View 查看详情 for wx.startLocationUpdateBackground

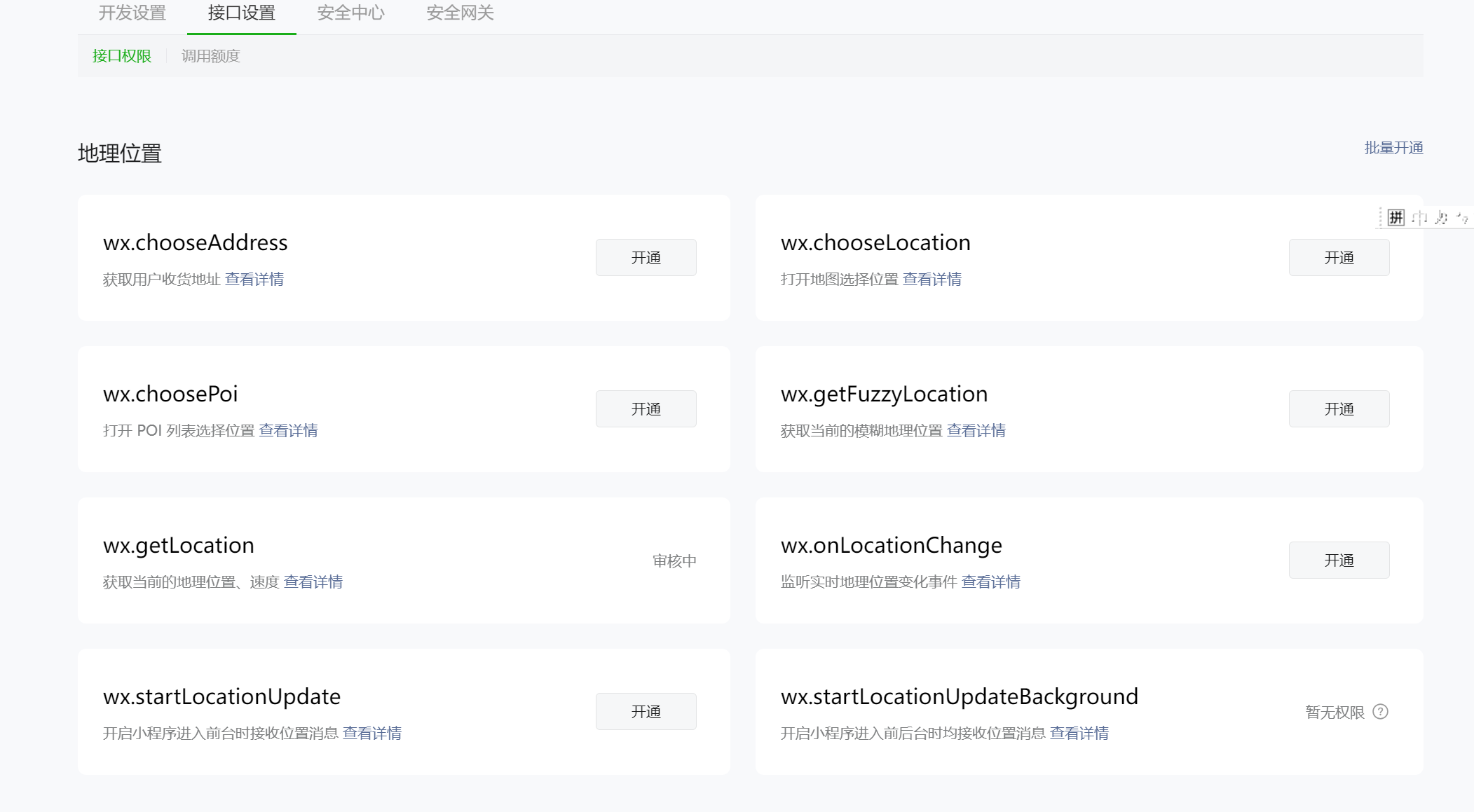pos(1079,734)
